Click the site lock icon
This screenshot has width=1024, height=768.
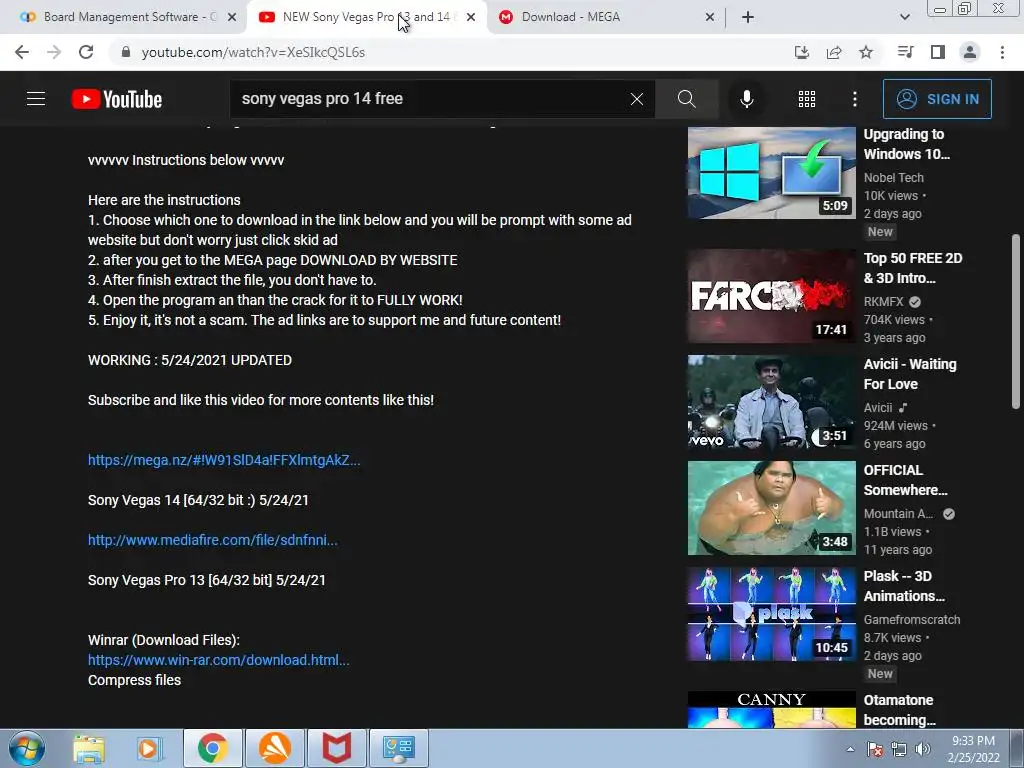(126, 52)
